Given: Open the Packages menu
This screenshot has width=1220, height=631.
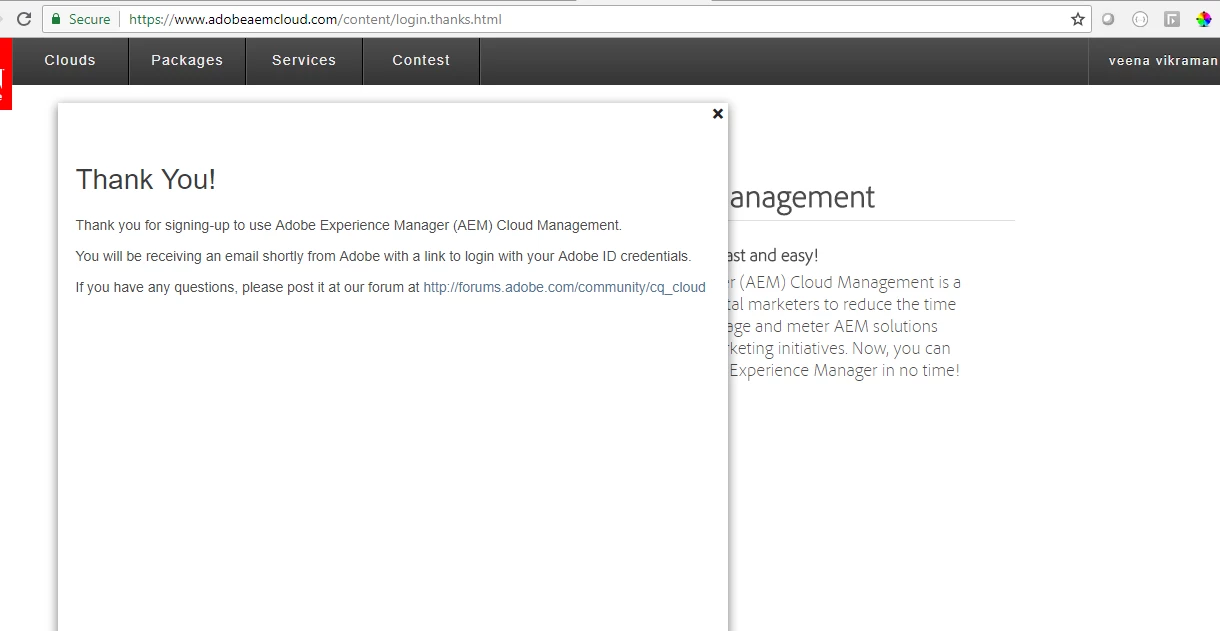Looking at the screenshot, I should click(x=187, y=61).
